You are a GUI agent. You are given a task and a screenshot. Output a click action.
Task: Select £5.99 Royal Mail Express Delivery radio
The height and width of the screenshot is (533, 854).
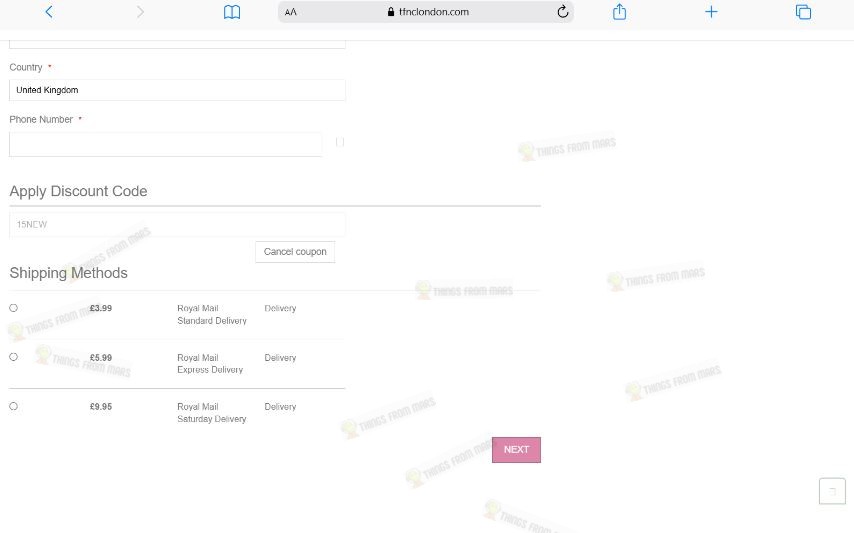pos(14,357)
